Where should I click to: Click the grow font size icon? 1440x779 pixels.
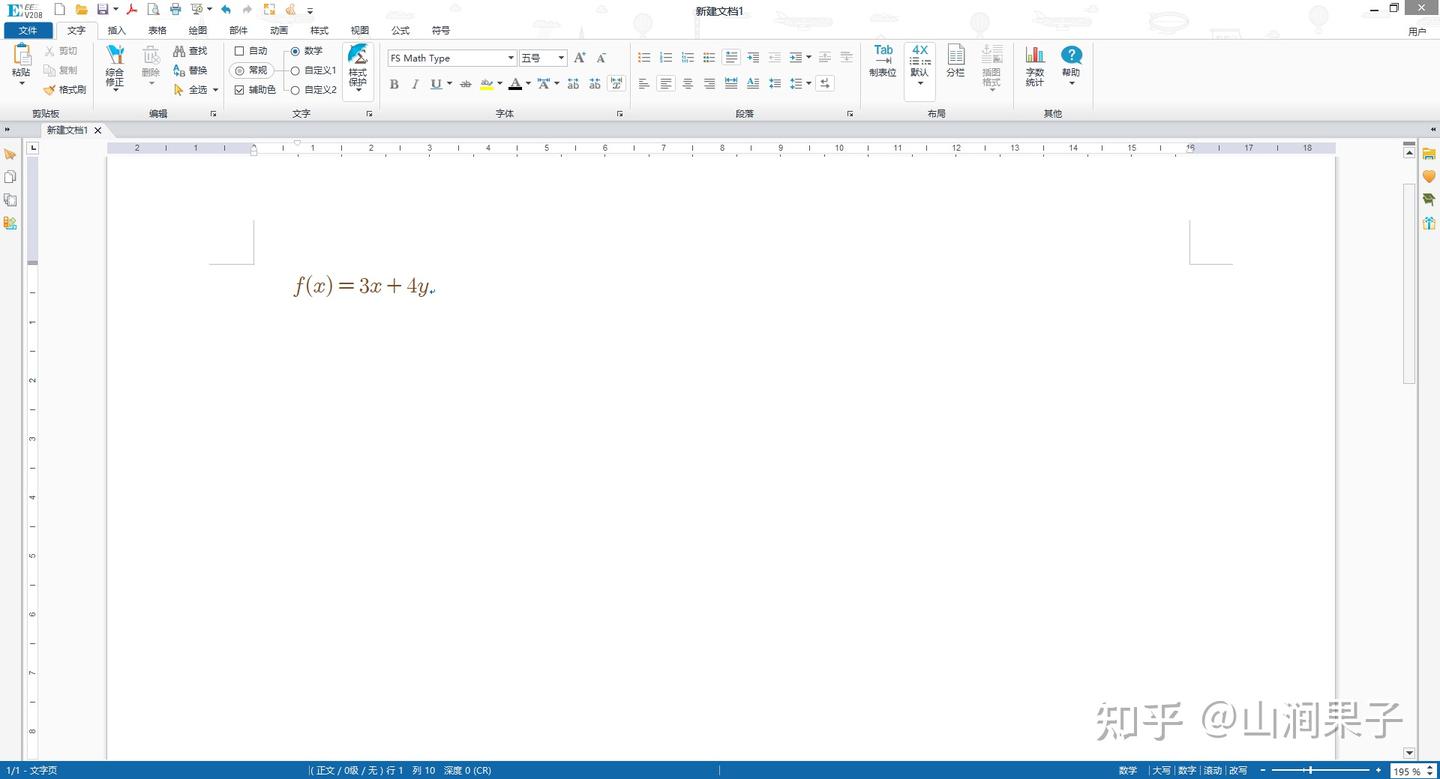[x=580, y=58]
